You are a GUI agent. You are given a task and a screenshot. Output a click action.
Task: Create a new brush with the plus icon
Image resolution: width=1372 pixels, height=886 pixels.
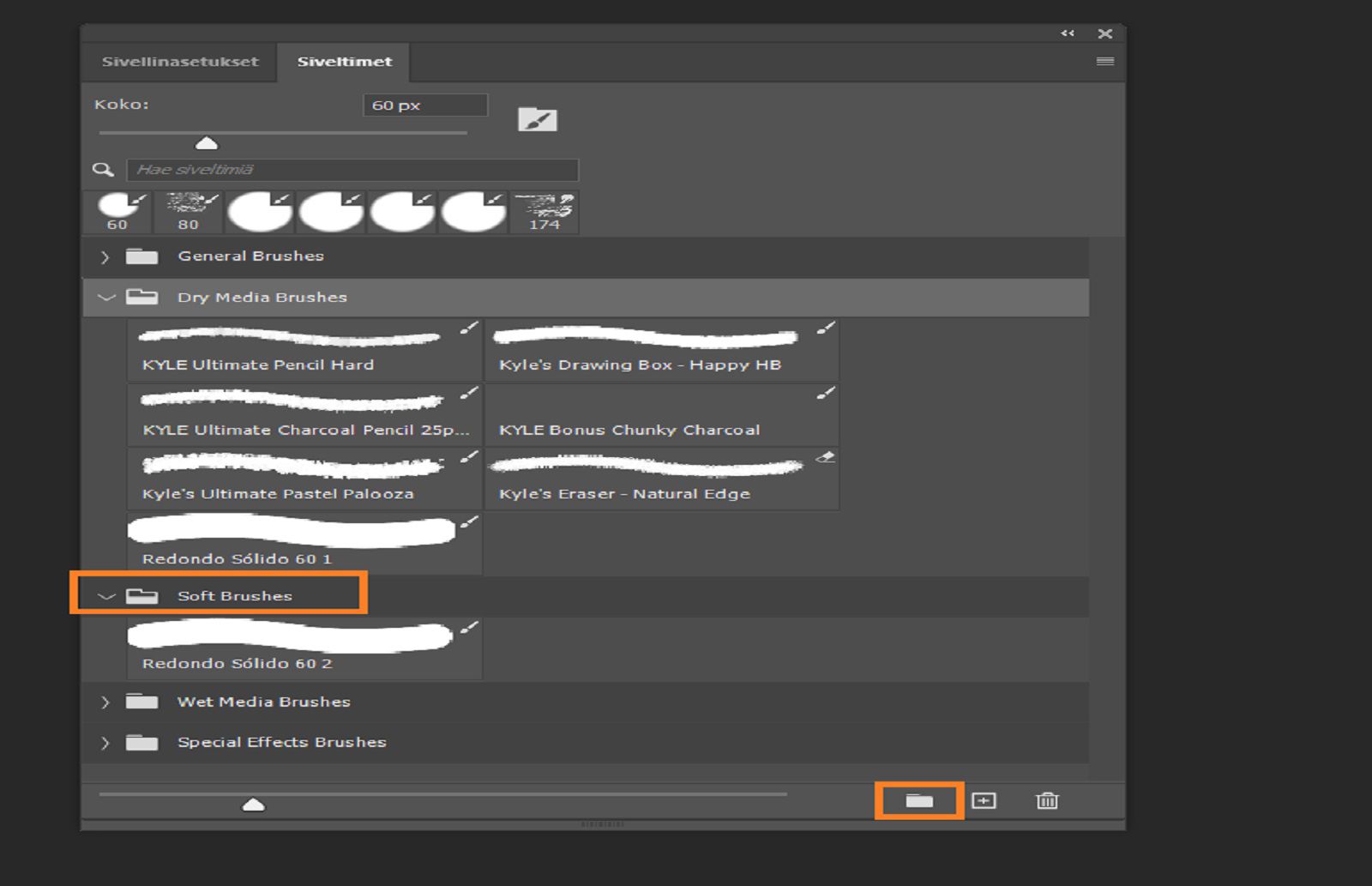pos(984,801)
